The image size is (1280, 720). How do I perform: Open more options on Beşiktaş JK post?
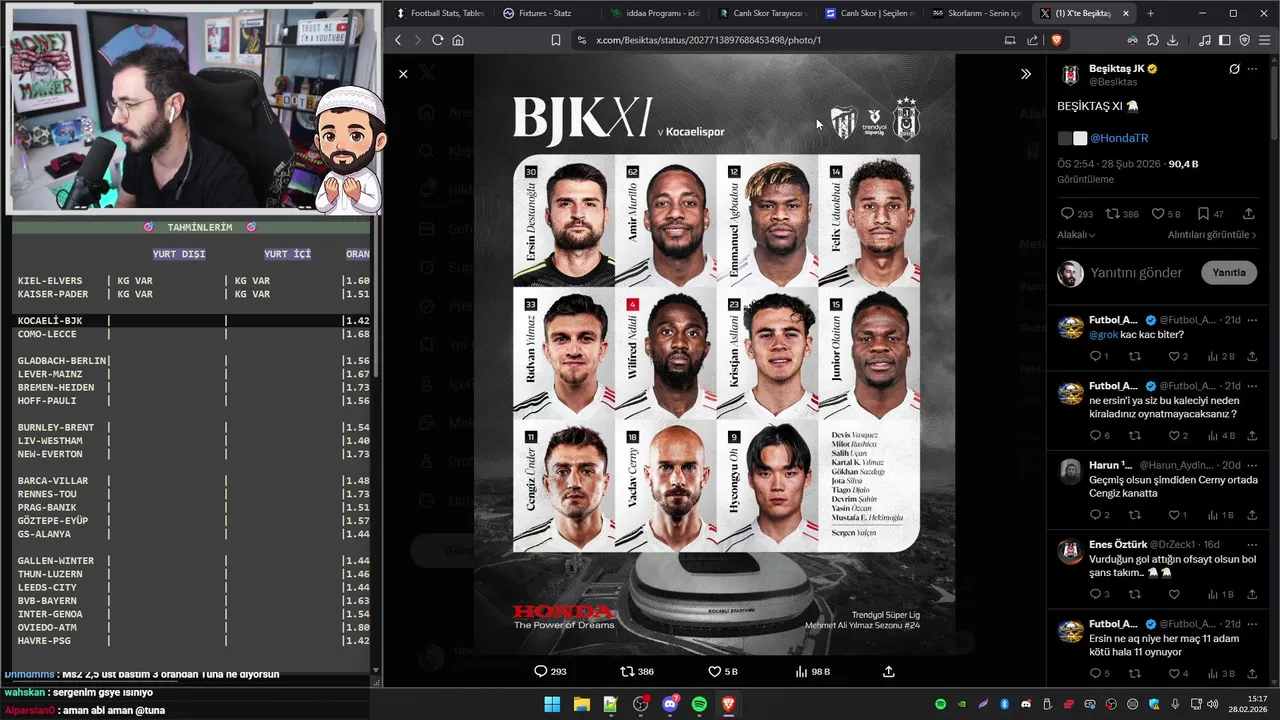[x=1252, y=69]
